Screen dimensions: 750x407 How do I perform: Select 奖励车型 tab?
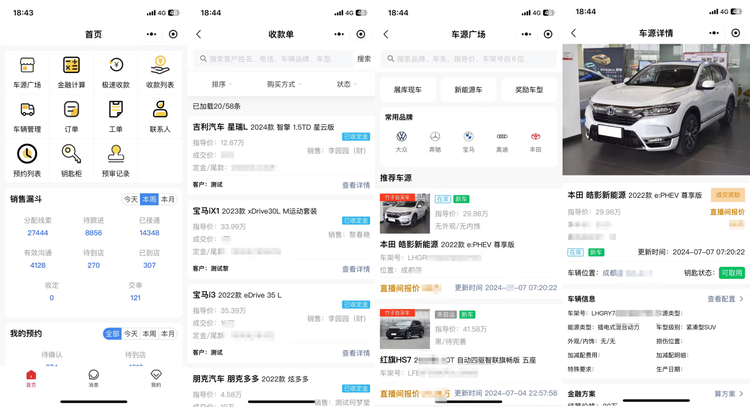[529, 89]
